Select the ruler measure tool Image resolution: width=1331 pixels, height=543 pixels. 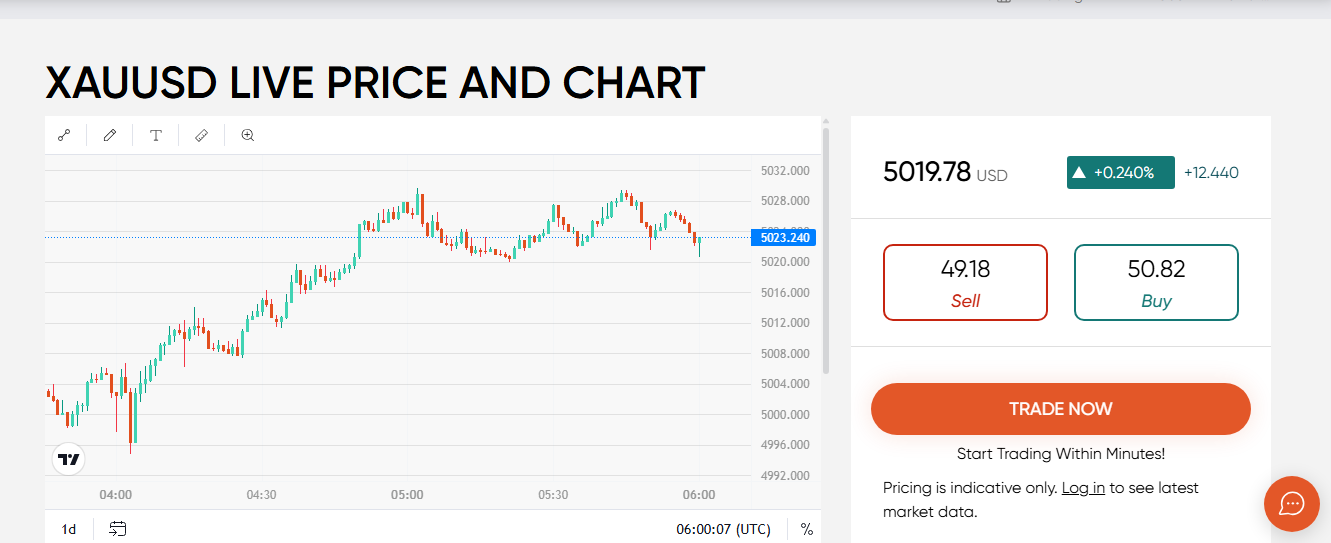point(201,135)
